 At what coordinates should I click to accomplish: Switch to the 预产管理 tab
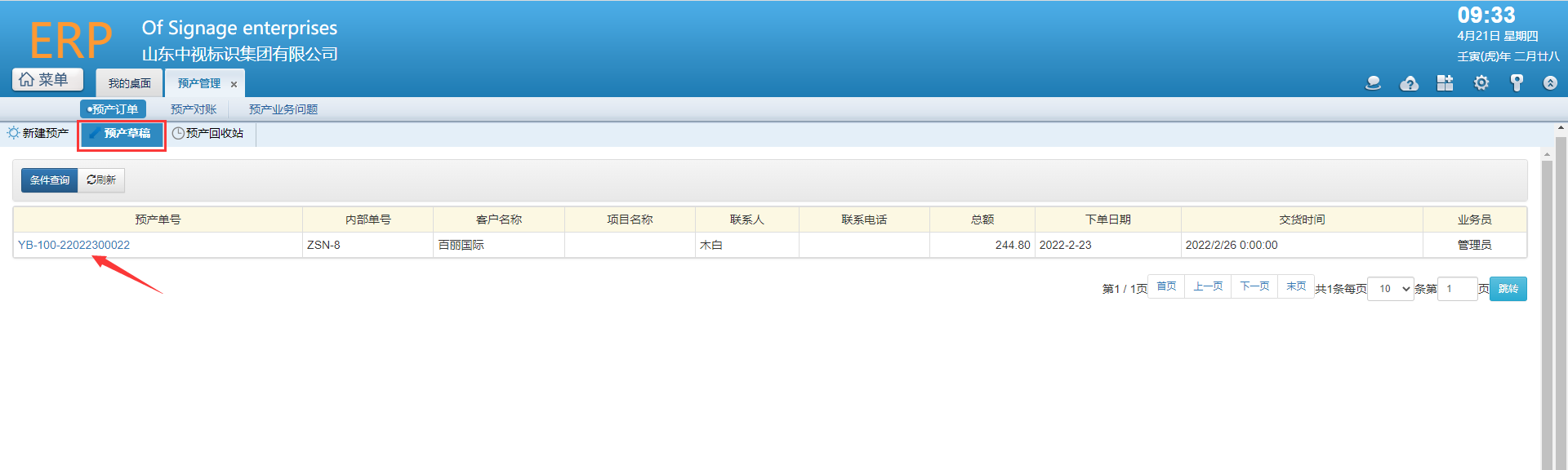(198, 83)
